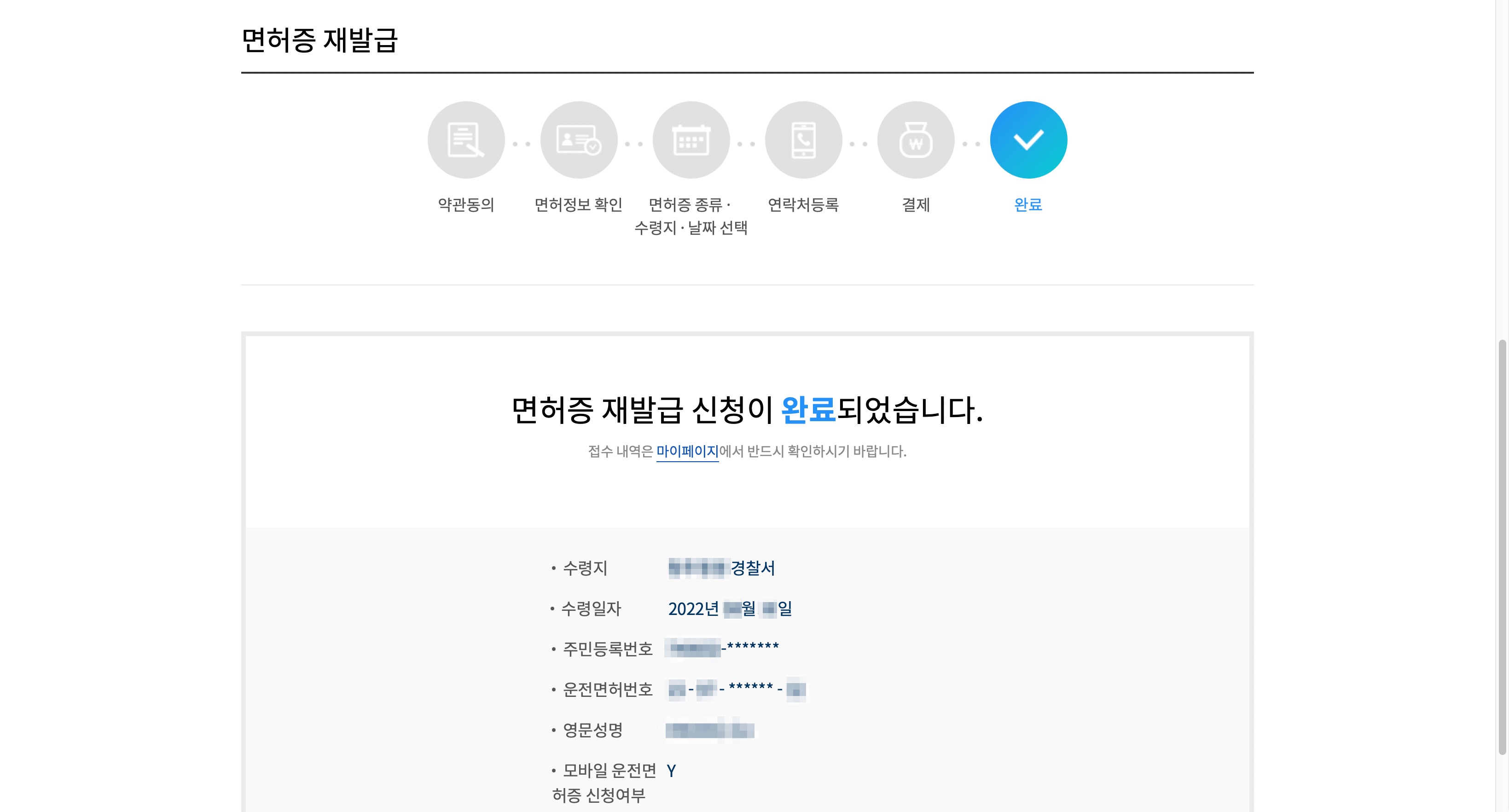The height and width of the screenshot is (812, 1509).
Task: Click the 면허정보 확인 step label
Action: (x=578, y=204)
